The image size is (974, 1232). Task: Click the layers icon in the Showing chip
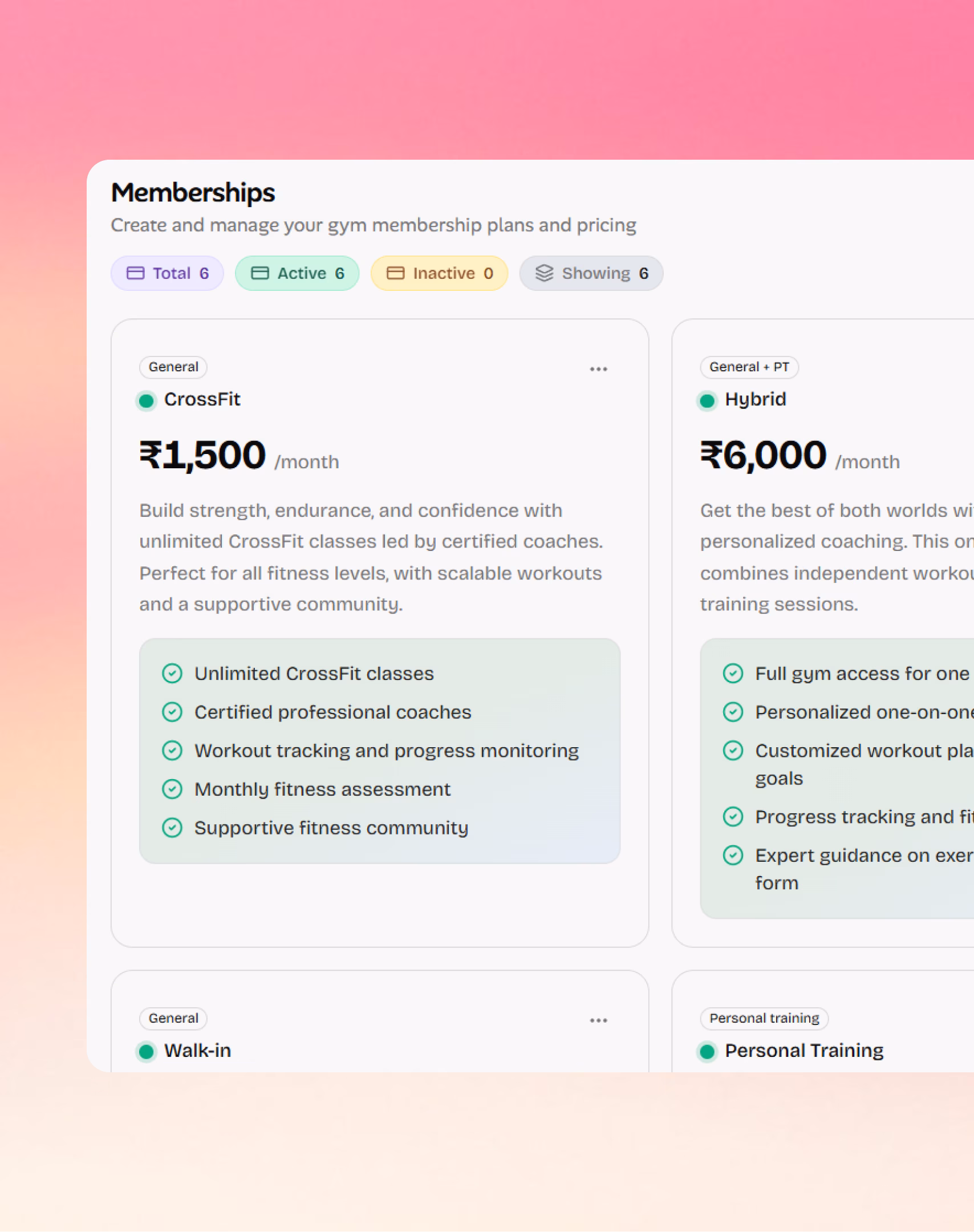click(545, 273)
